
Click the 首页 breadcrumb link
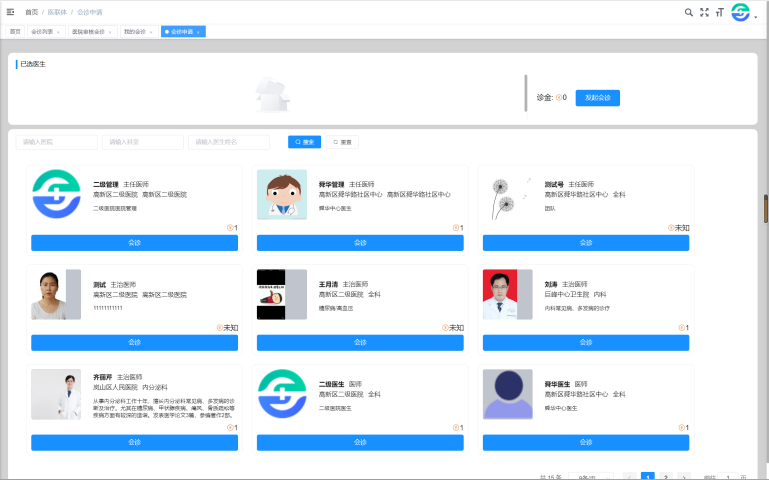tap(31, 12)
